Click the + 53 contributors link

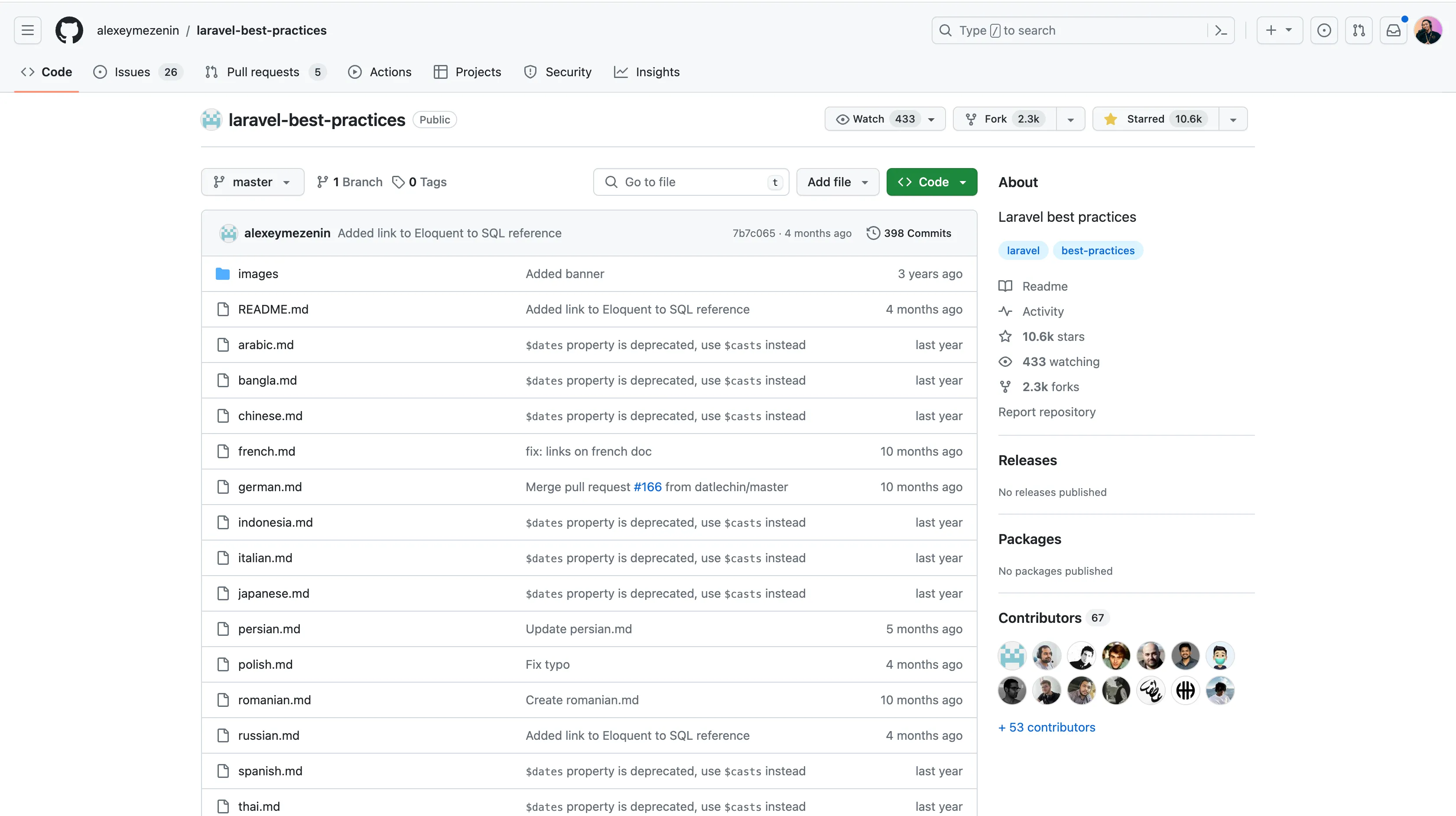1046,727
